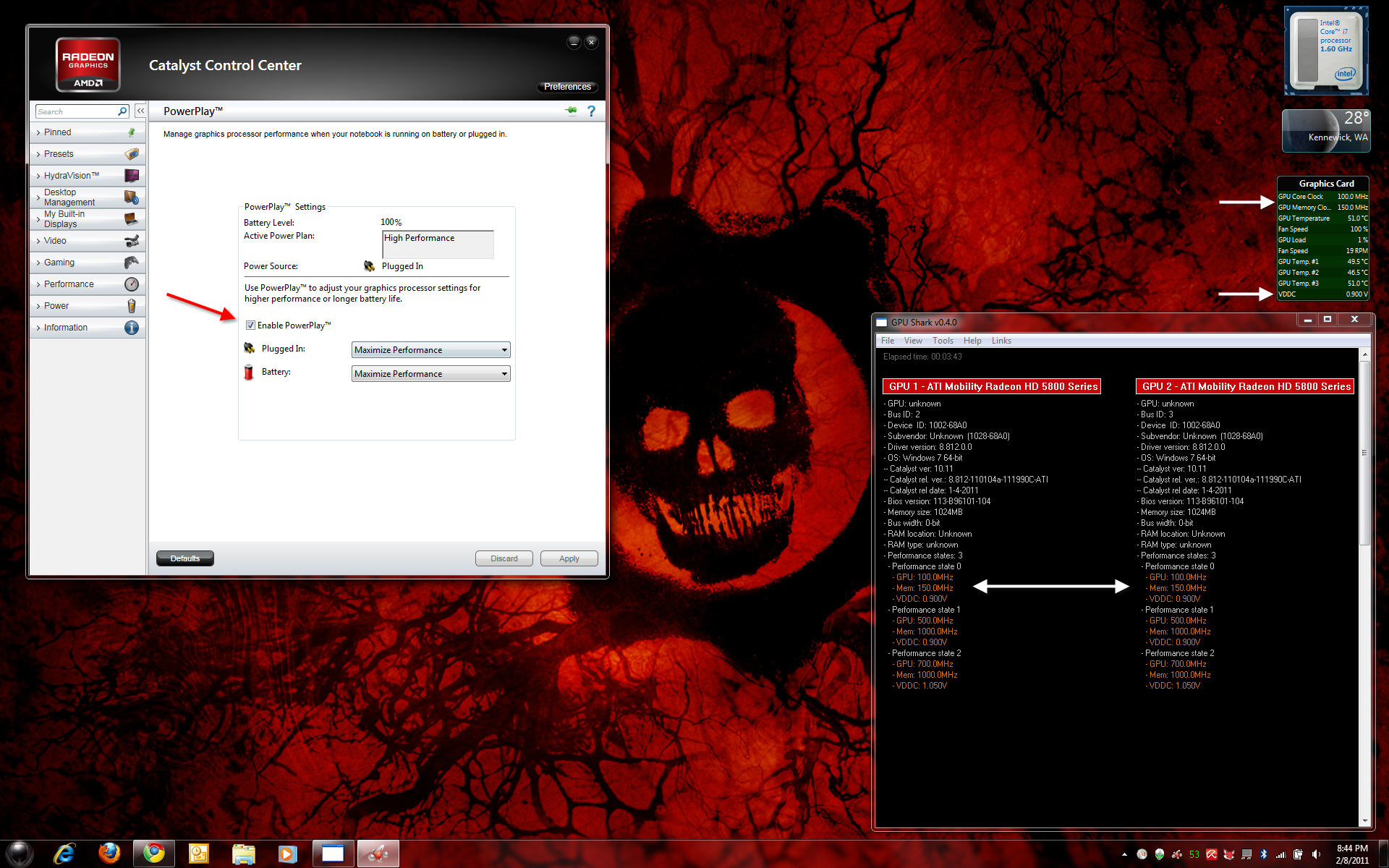
Task: Expand Desktop Management category
Action: 88,197
